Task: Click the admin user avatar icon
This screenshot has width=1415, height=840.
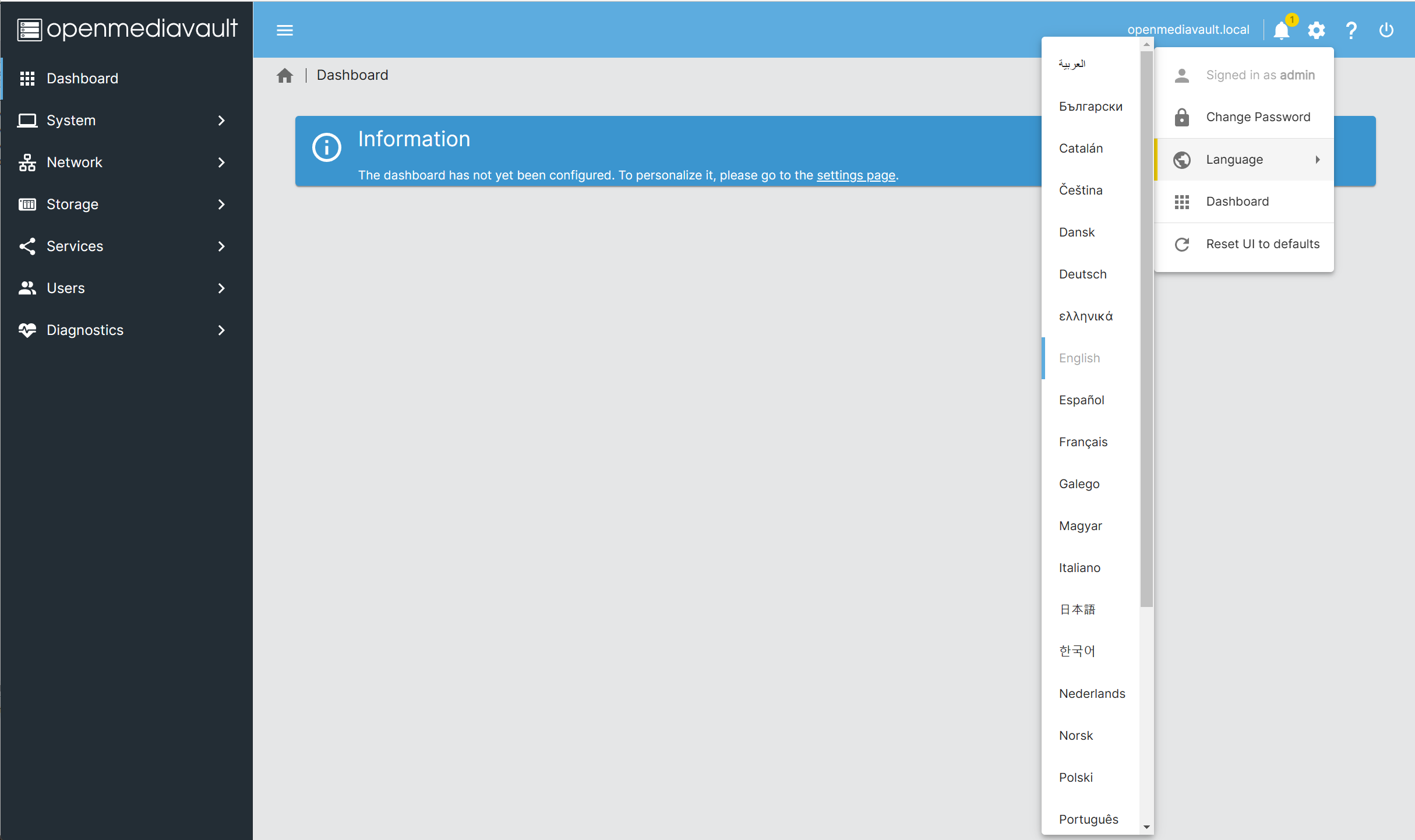Action: click(x=1182, y=75)
